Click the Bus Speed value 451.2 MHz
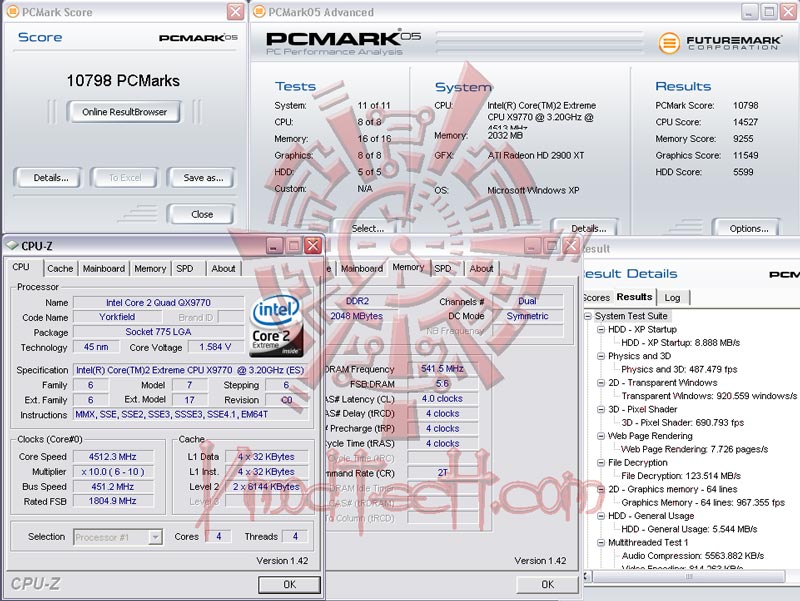This screenshot has height=601, width=800. click(113, 486)
